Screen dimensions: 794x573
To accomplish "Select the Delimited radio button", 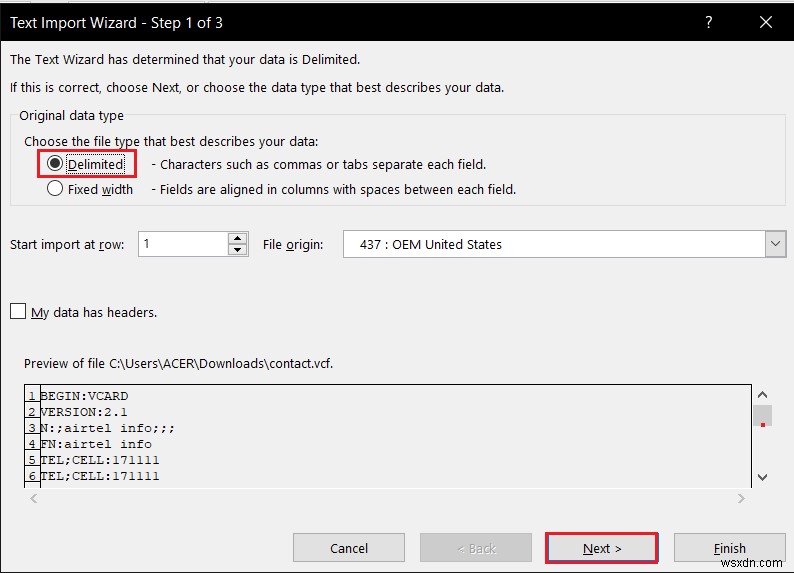I will [x=55, y=163].
